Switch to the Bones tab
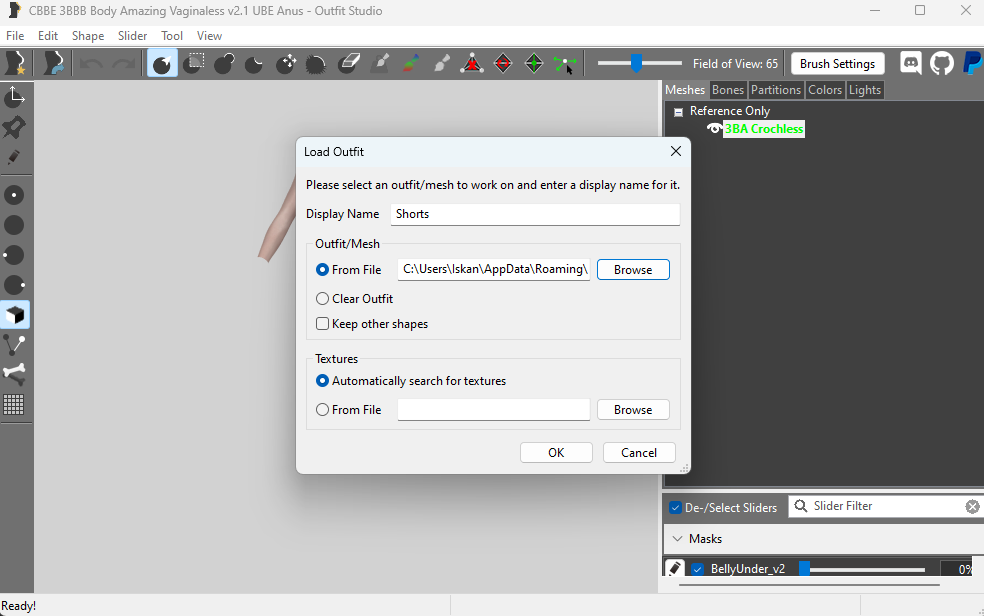This screenshot has height=616, width=984. click(727, 90)
